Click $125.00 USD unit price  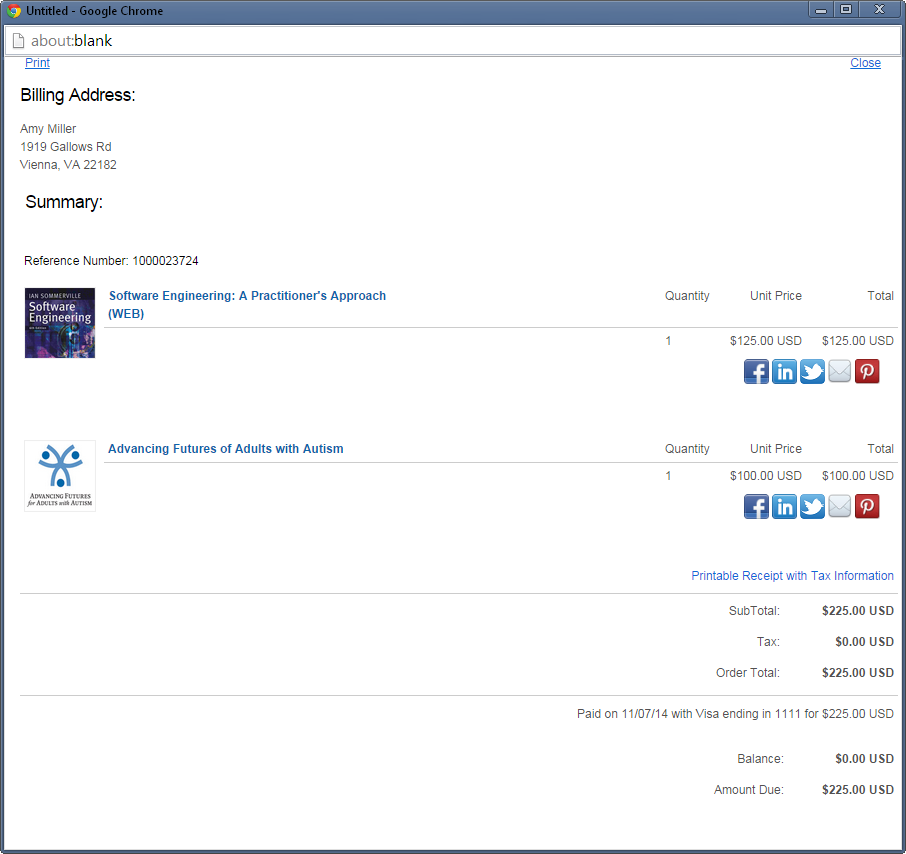pos(766,340)
